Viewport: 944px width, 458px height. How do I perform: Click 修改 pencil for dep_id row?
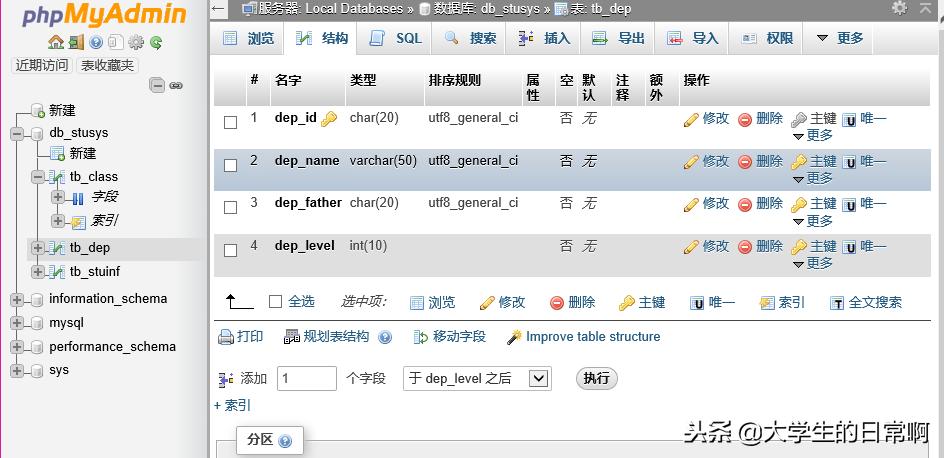pyautogui.click(x=707, y=119)
